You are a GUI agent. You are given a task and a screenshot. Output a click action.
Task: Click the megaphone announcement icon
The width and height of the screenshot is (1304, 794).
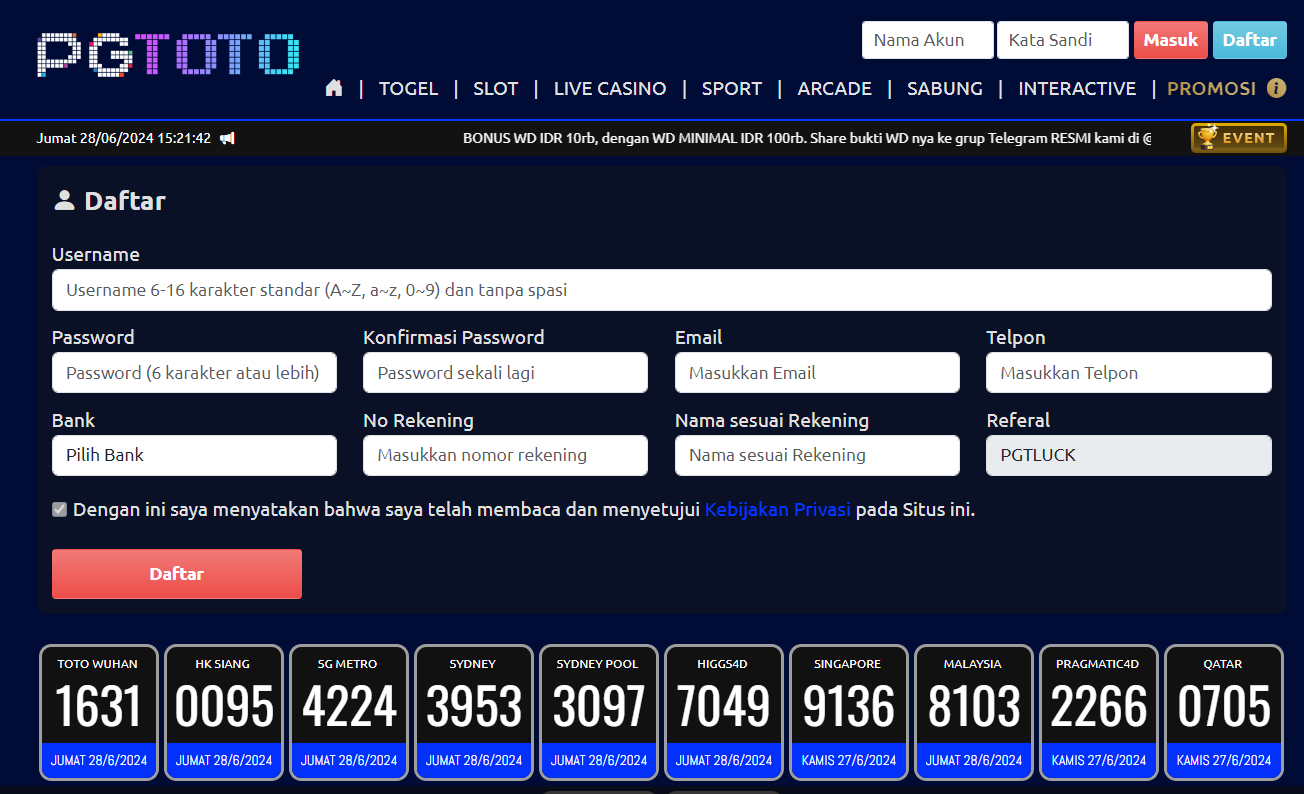coord(227,138)
